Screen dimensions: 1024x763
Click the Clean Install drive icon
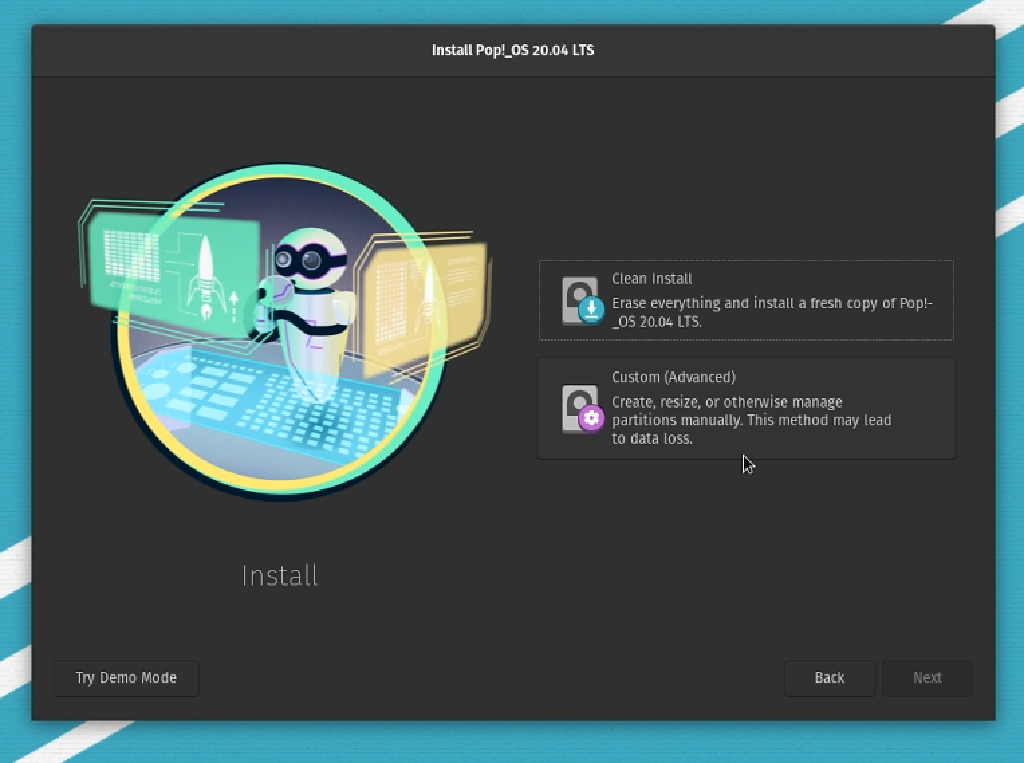pyautogui.click(x=580, y=299)
